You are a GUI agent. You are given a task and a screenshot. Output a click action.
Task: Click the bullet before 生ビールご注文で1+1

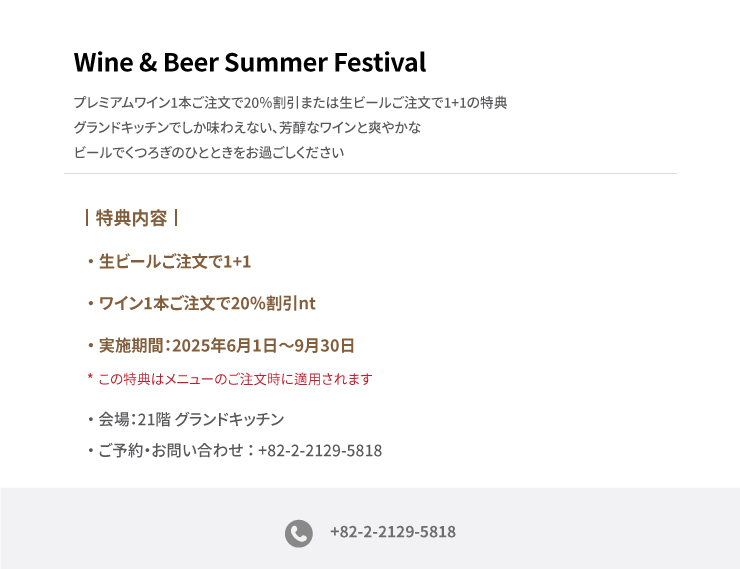point(91,262)
